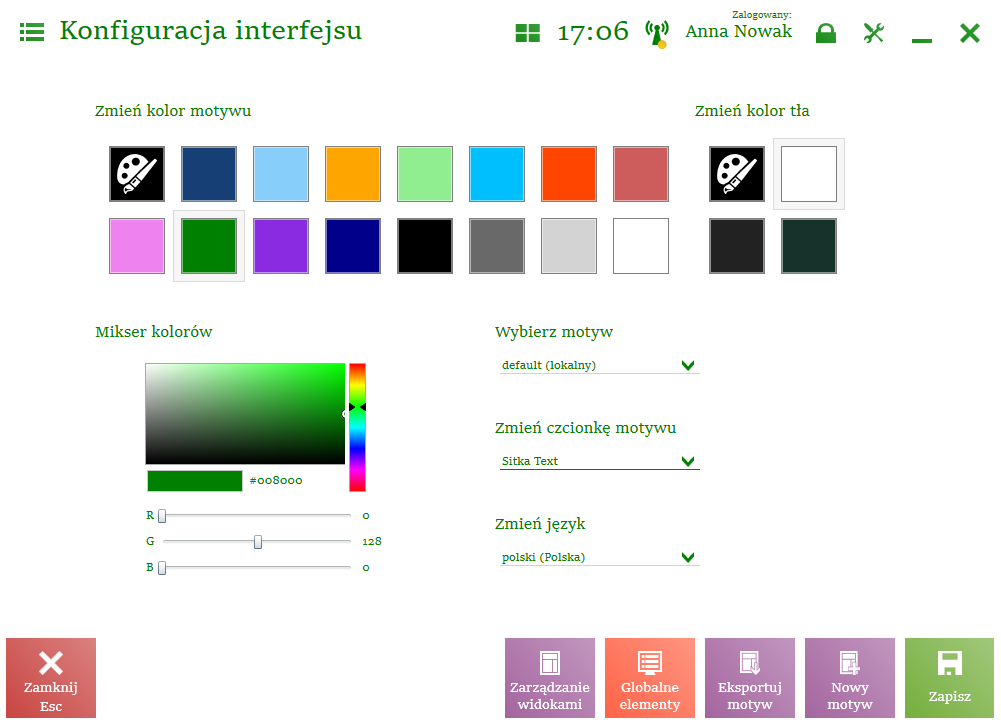Select the pink violet theme swatch
This screenshot has height=723, width=1001.
pos(137,246)
